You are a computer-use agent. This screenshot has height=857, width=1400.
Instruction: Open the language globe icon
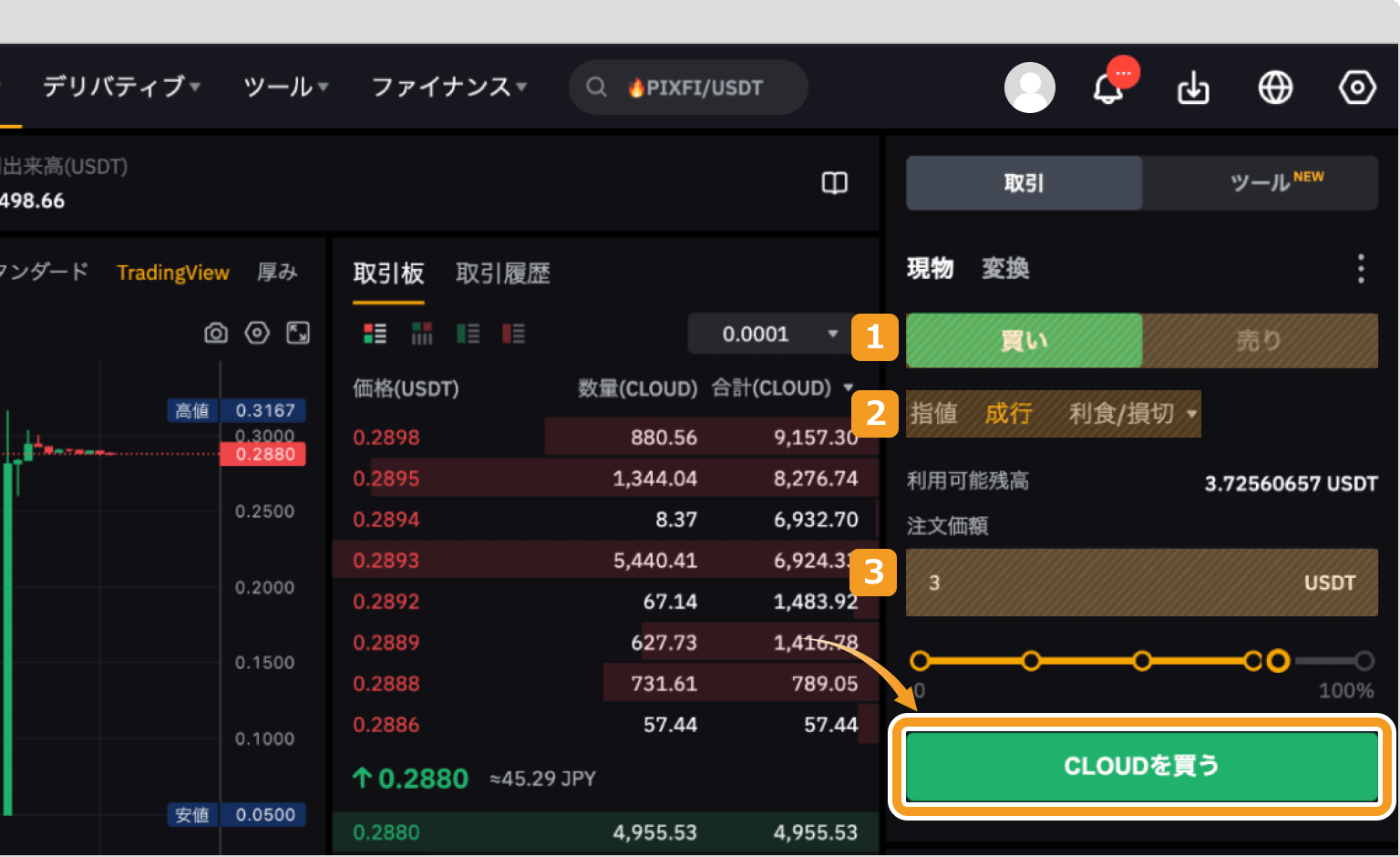tap(1275, 88)
